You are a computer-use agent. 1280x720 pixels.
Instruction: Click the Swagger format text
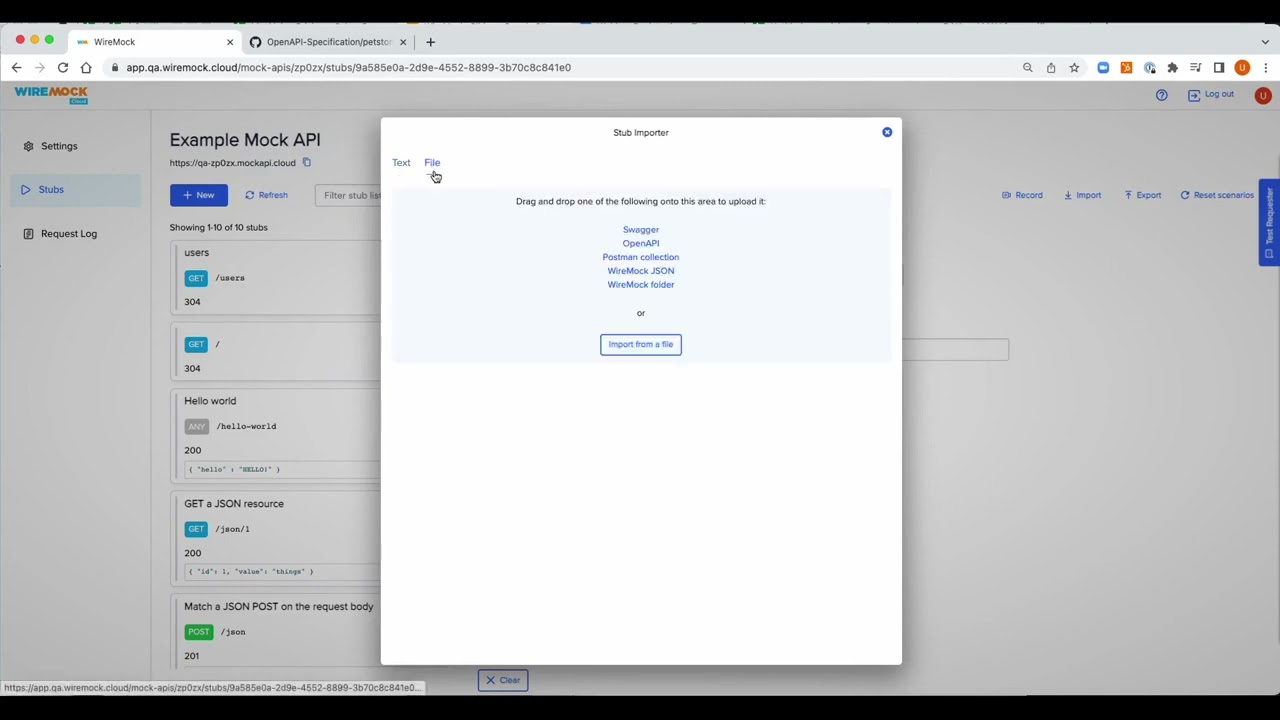click(641, 230)
